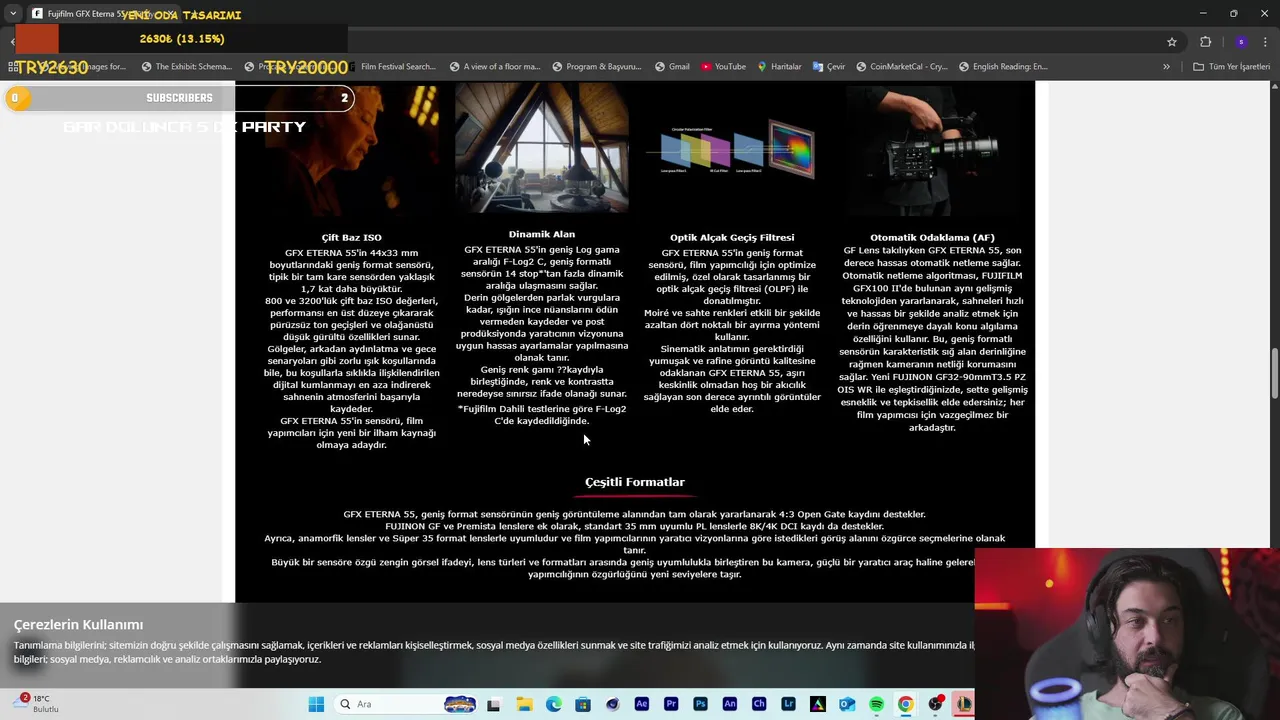Click the Dinamik Alan attic window image
This screenshot has width=1280, height=720.
point(542,148)
